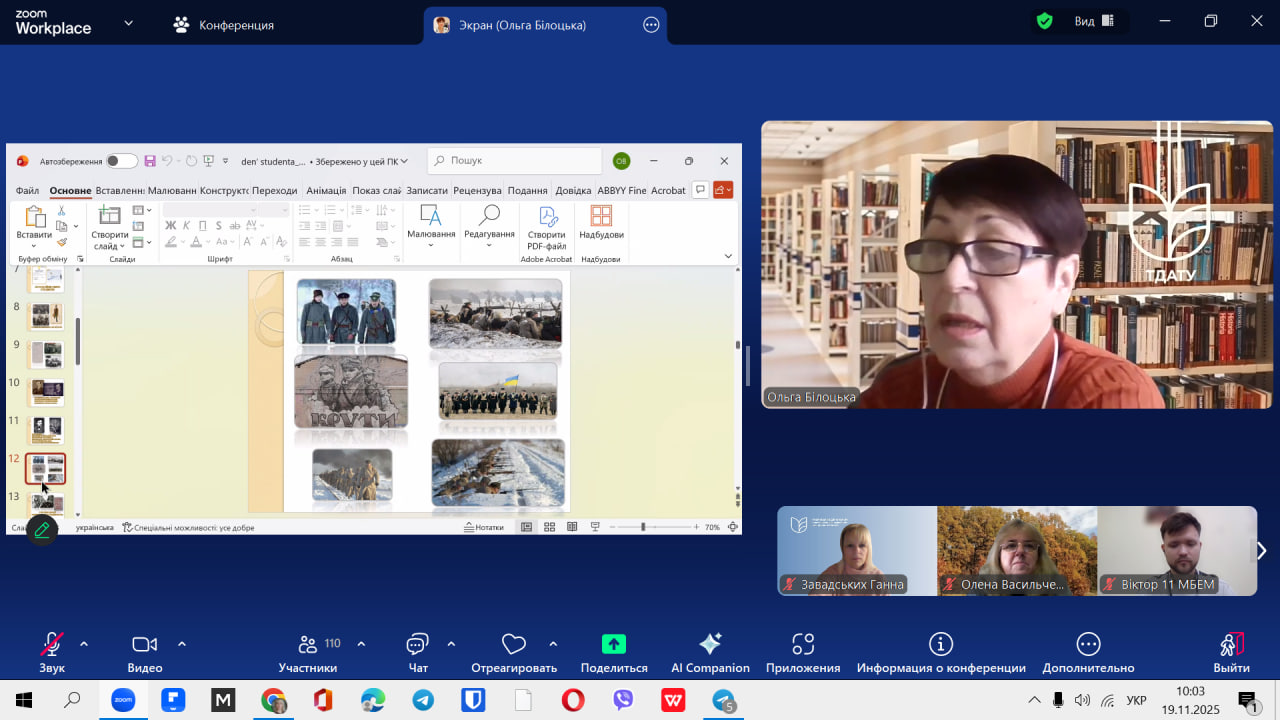Unmute the microphone in Zoom

(52, 645)
